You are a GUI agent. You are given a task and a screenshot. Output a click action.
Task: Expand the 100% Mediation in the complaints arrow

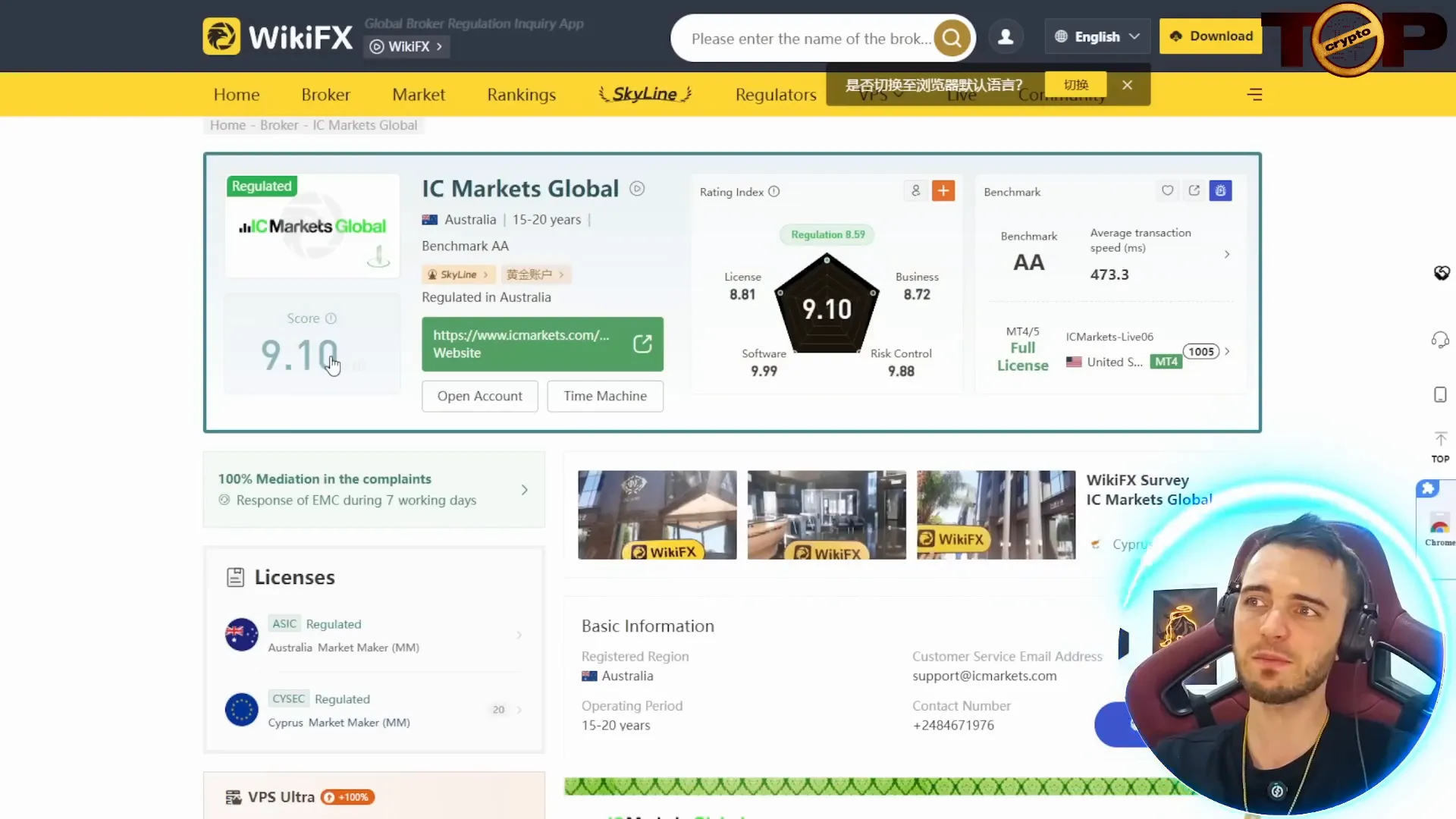(524, 490)
